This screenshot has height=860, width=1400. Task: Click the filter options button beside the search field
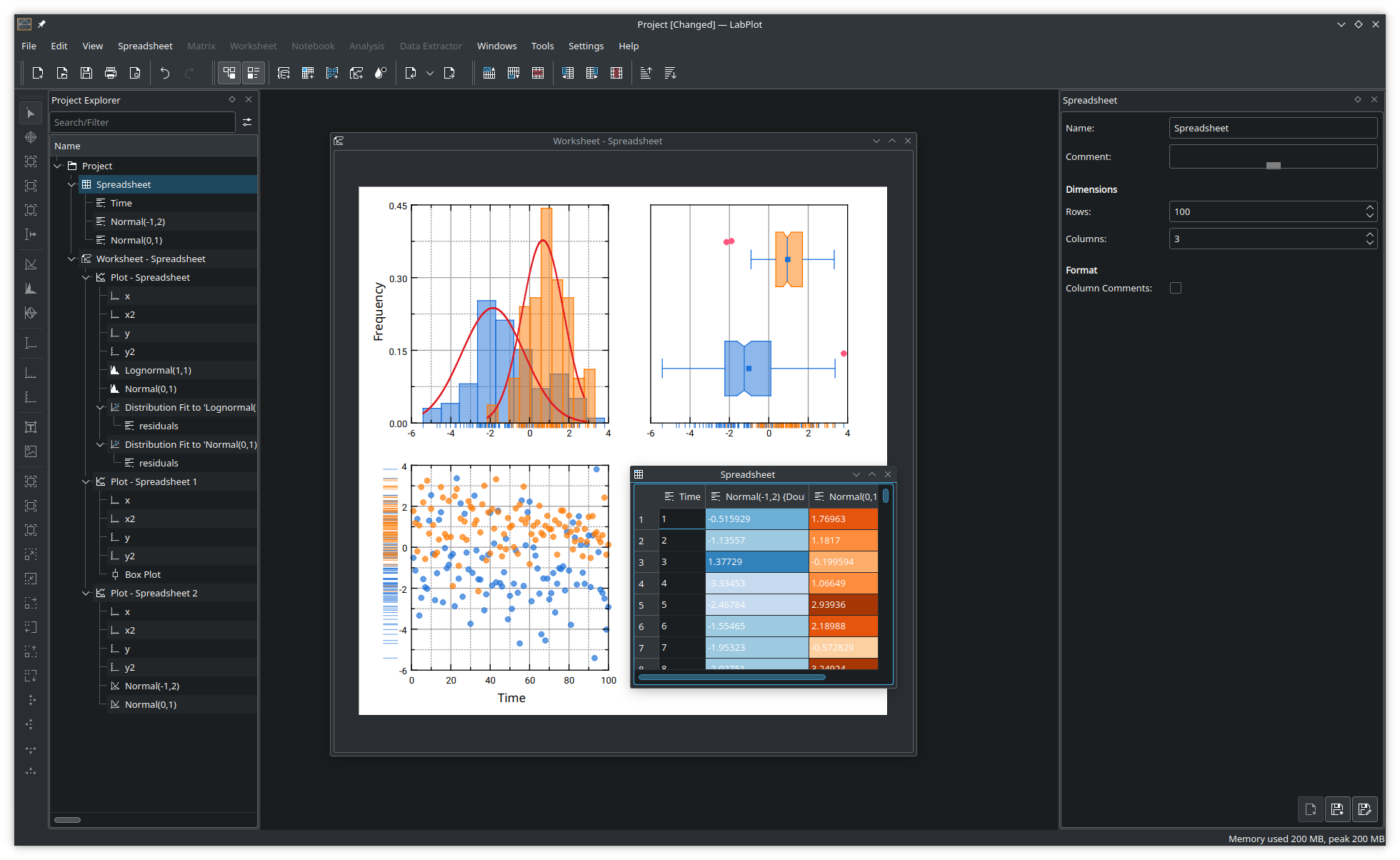(x=247, y=122)
